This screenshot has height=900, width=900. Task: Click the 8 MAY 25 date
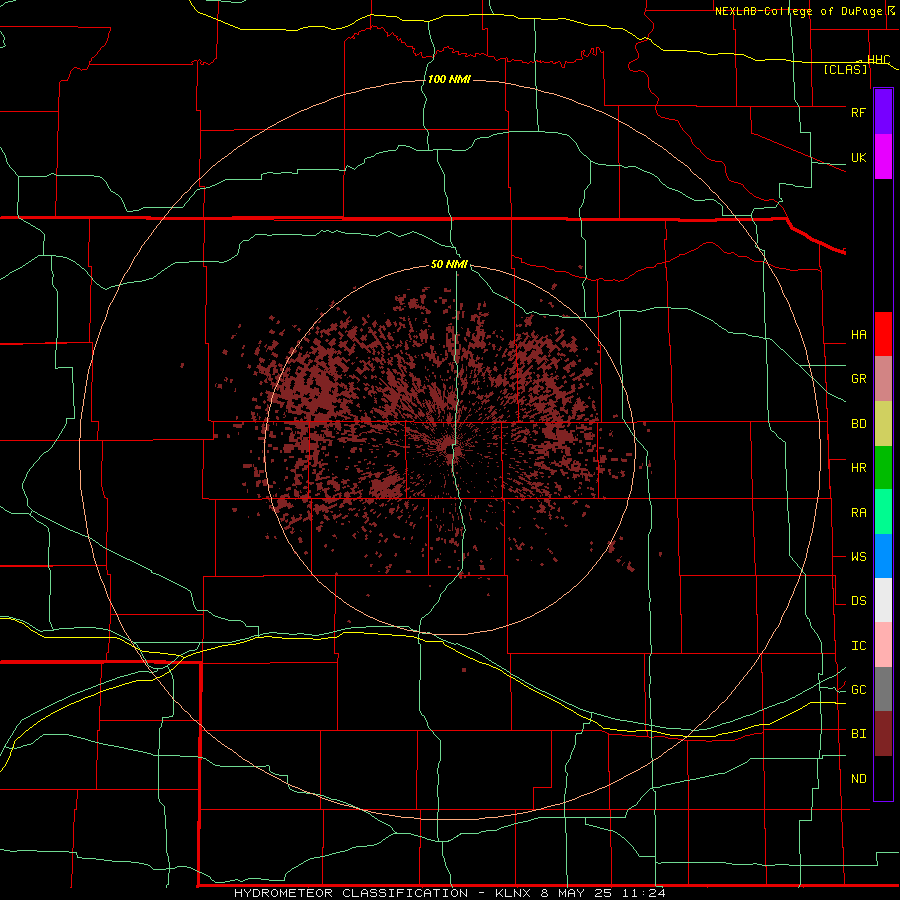575,893
